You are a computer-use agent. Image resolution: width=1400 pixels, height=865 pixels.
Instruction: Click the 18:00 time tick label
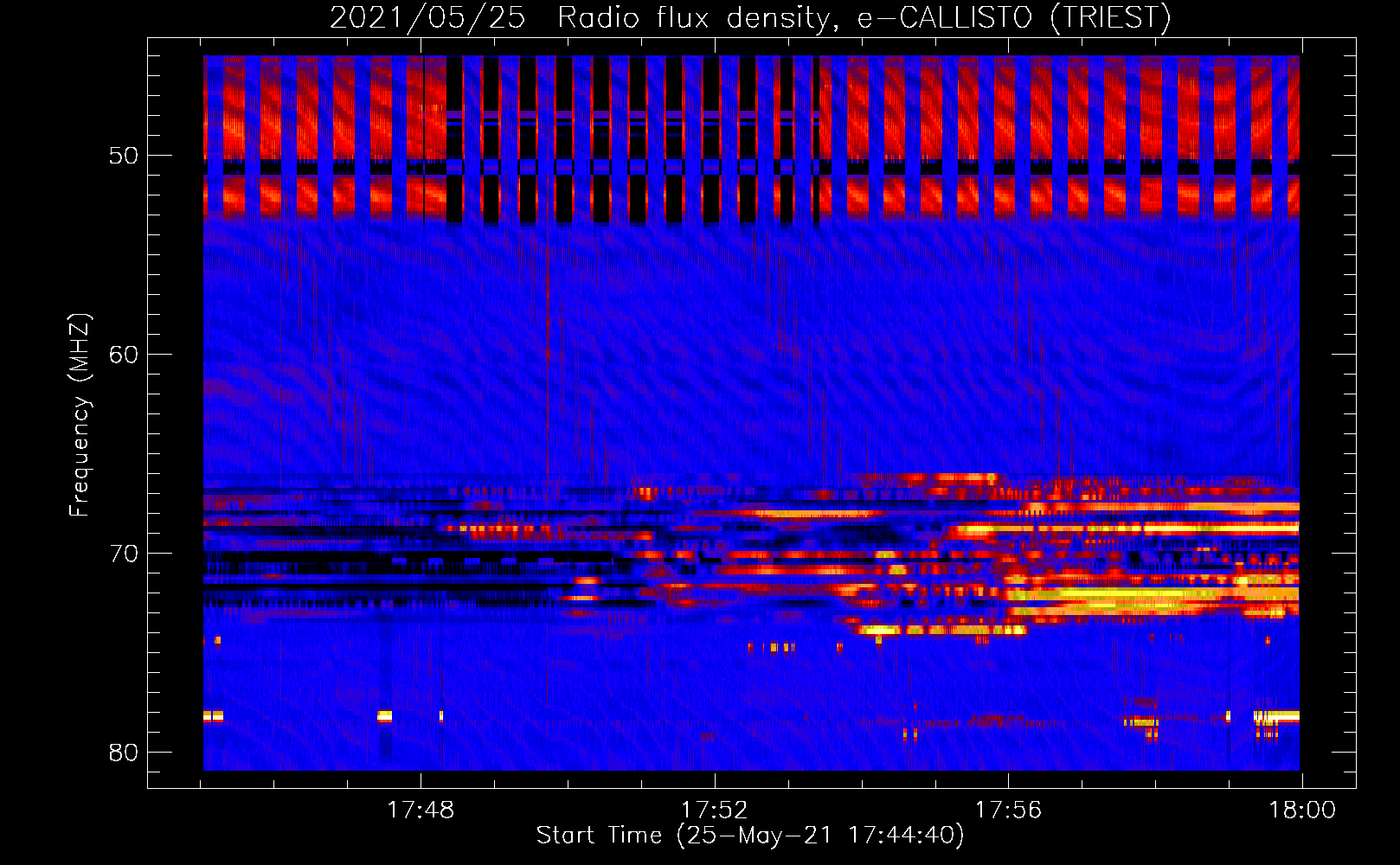(1302, 811)
